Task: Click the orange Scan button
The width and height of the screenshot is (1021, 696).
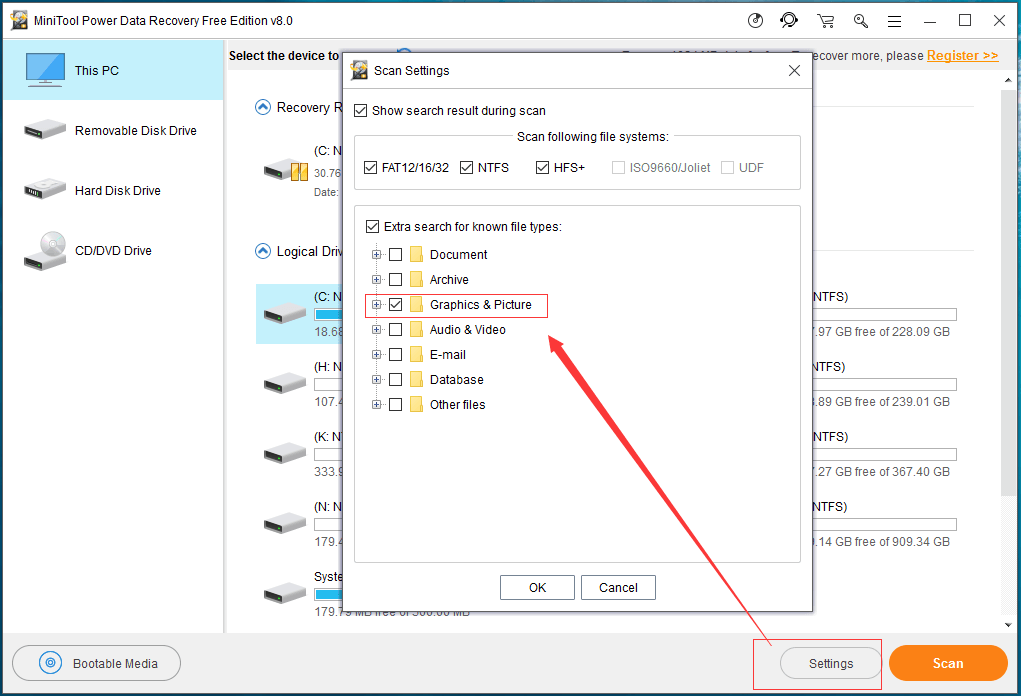Action: [x=947, y=663]
